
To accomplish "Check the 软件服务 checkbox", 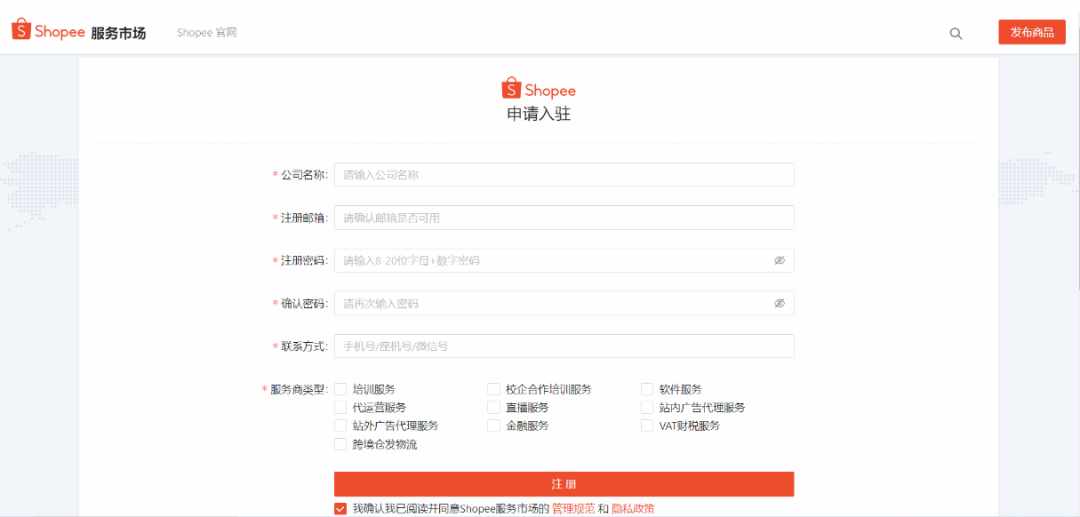I will 647,389.
